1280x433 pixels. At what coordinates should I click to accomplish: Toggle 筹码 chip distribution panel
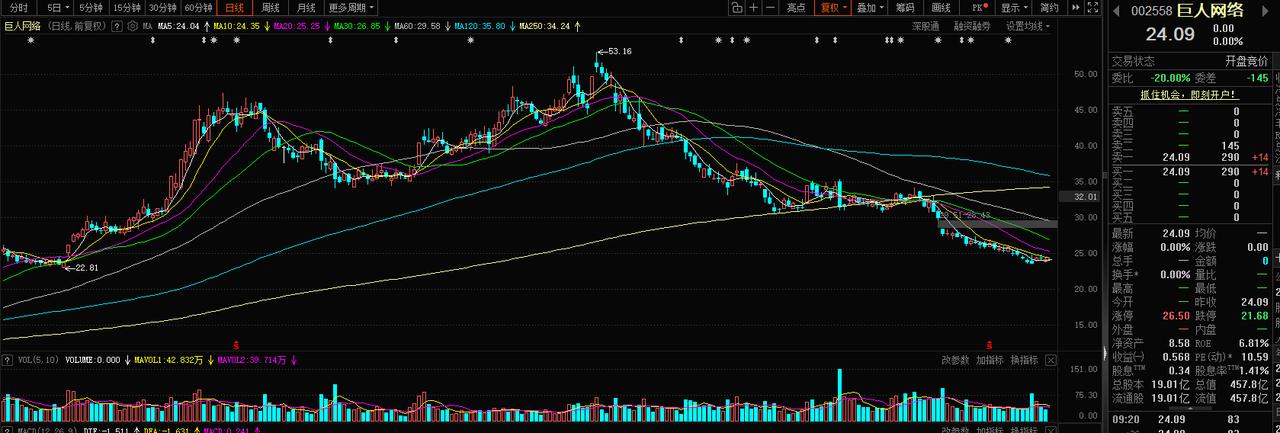905,7
